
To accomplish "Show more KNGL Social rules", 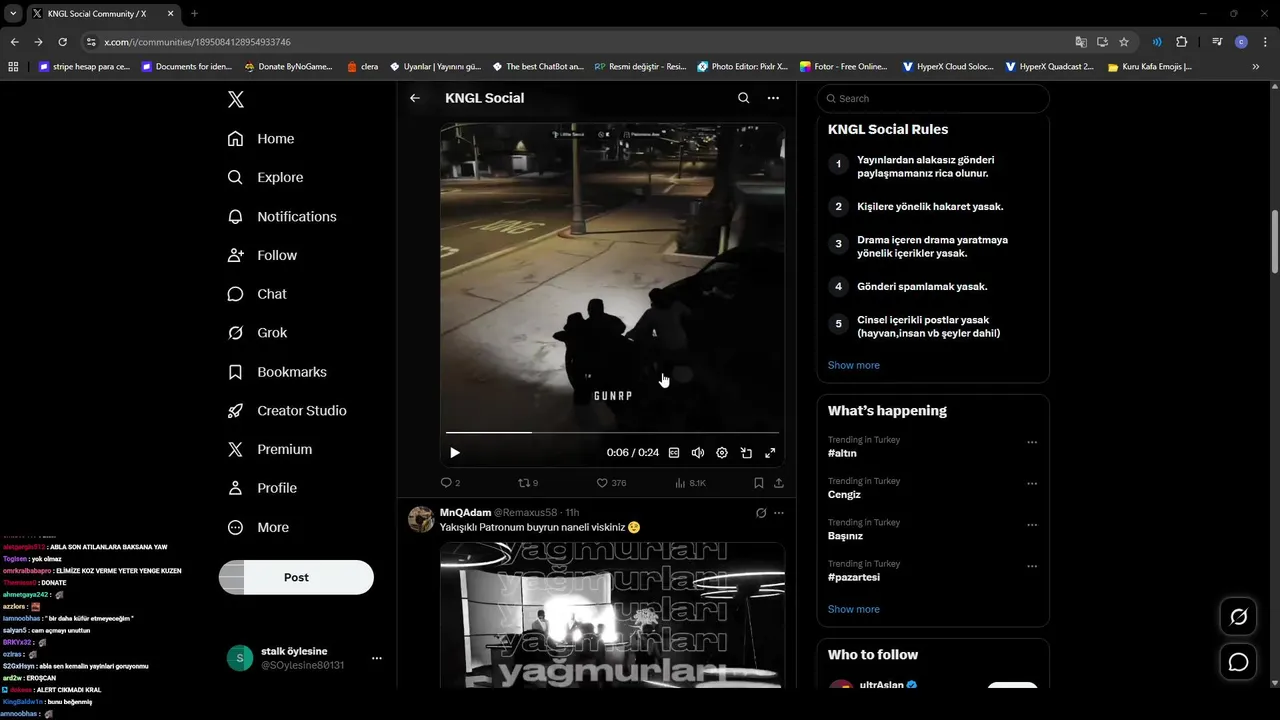I will pos(853,365).
